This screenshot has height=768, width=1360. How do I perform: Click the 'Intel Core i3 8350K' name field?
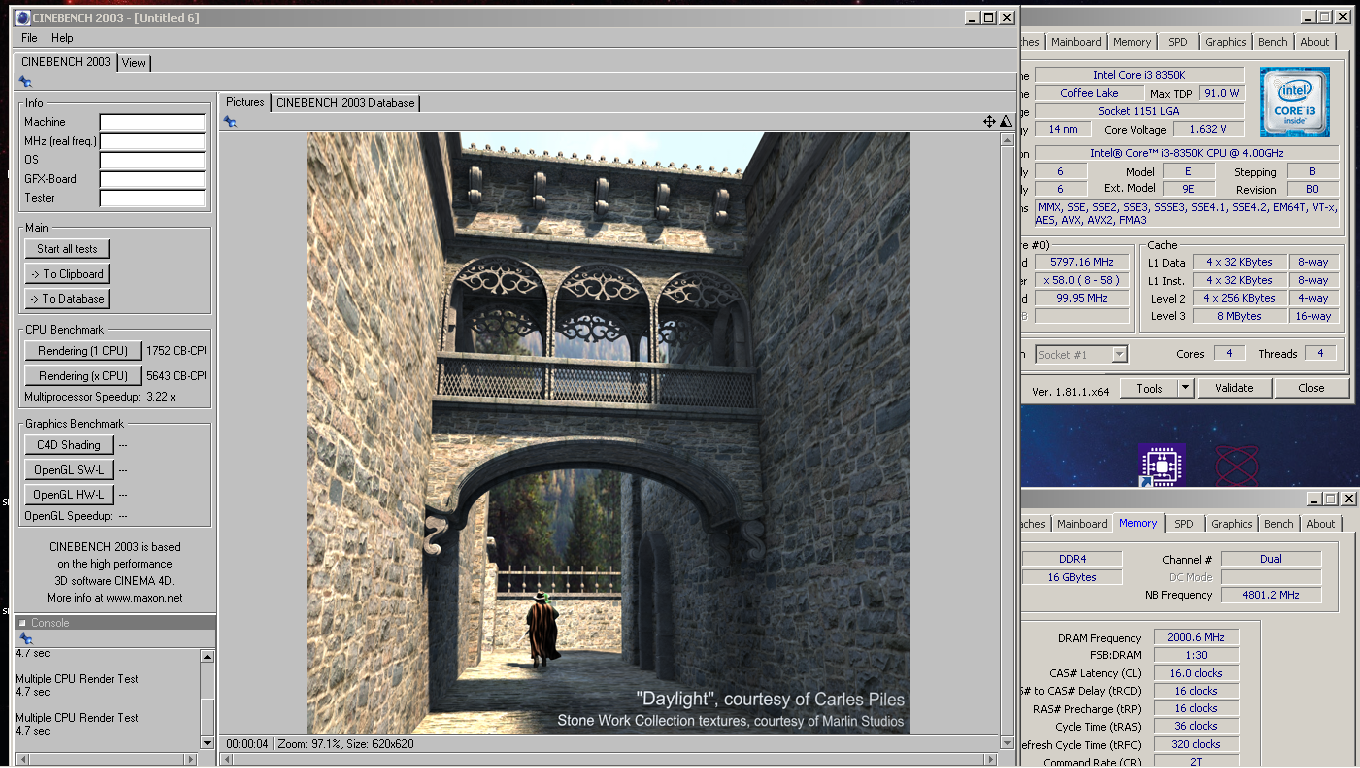click(x=1140, y=75)
